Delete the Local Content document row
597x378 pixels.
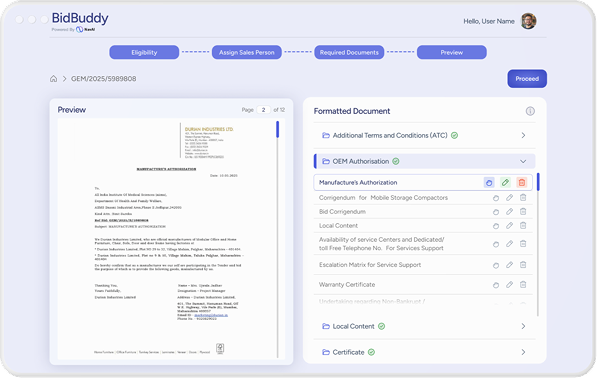point(523,226)
